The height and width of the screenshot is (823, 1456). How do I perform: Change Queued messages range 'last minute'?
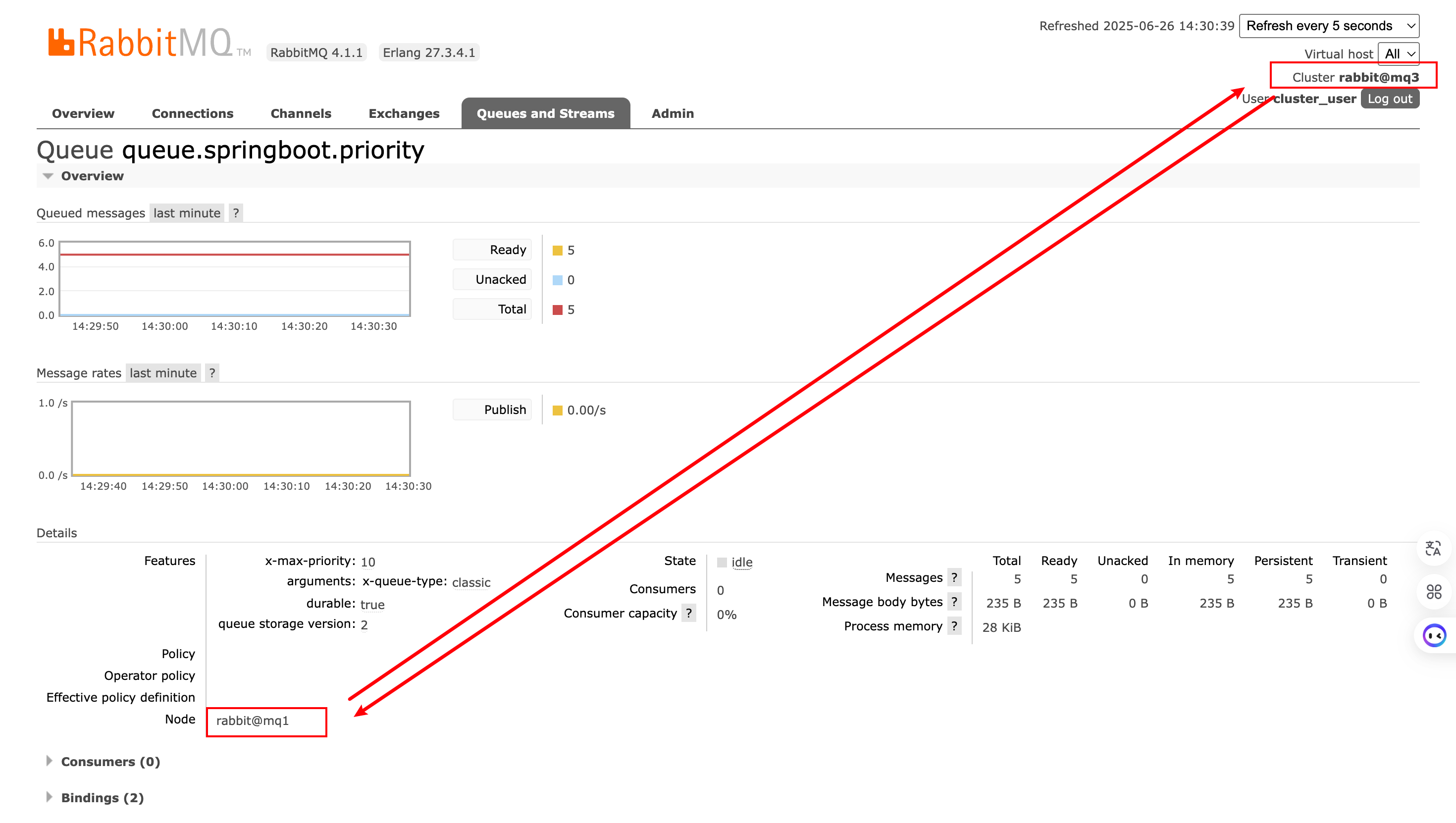[187, 213]
